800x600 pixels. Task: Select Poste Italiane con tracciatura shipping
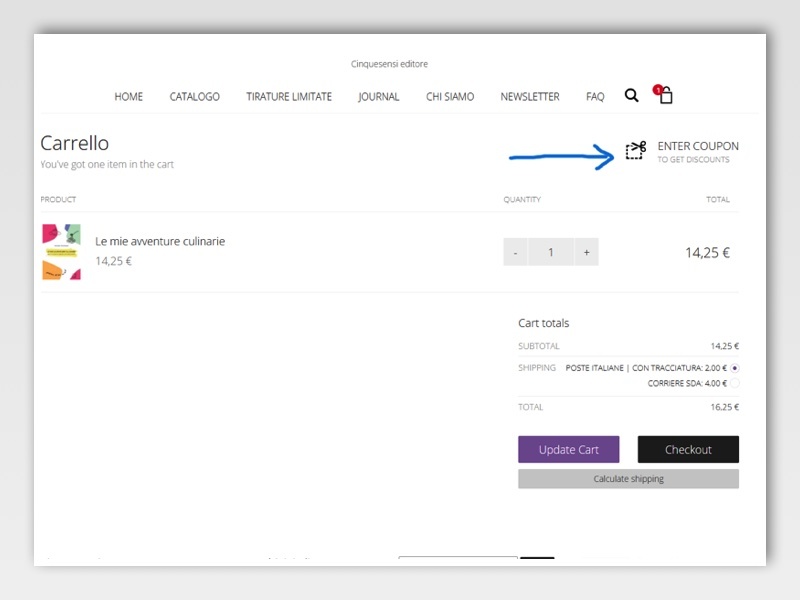click(735, 368)
